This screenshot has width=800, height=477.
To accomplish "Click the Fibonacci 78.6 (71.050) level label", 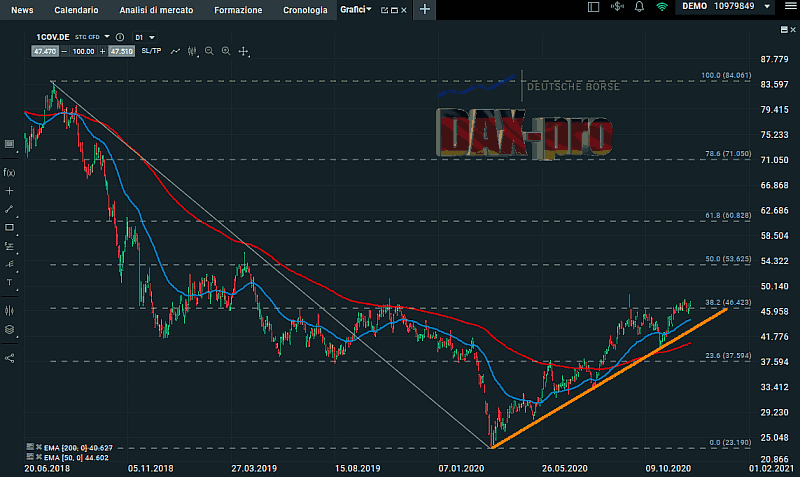I will (728, 154).
